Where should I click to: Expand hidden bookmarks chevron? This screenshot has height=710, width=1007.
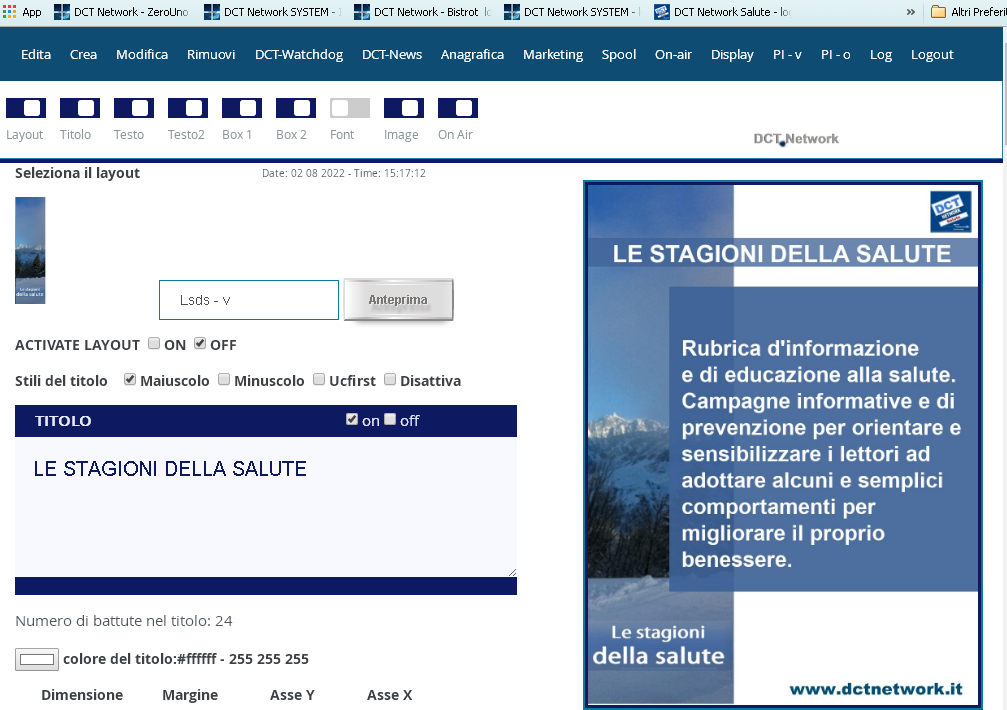tap(911, 12)
